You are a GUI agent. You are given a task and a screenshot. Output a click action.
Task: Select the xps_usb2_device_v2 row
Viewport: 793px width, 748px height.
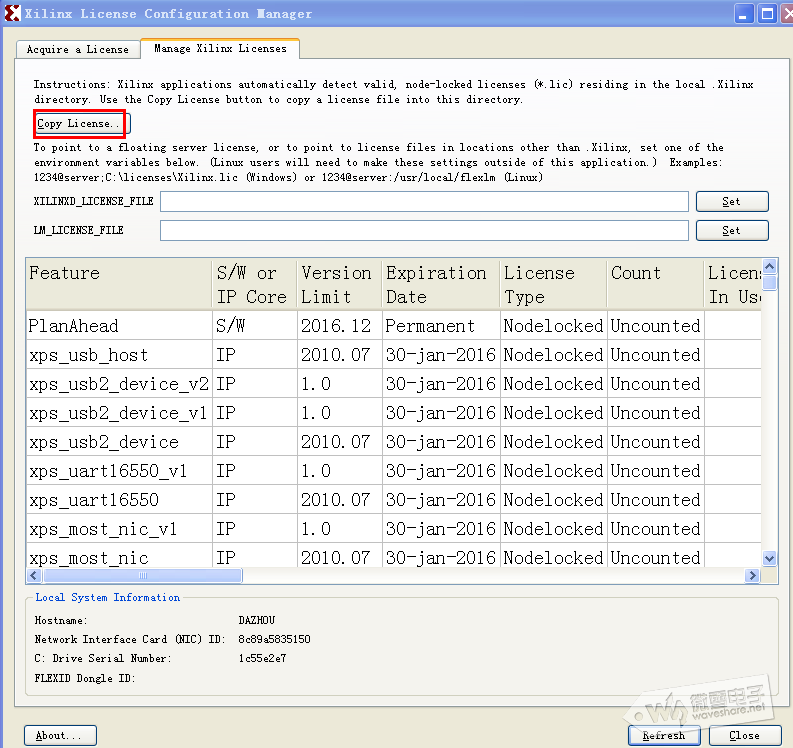[x=393, y=384]
